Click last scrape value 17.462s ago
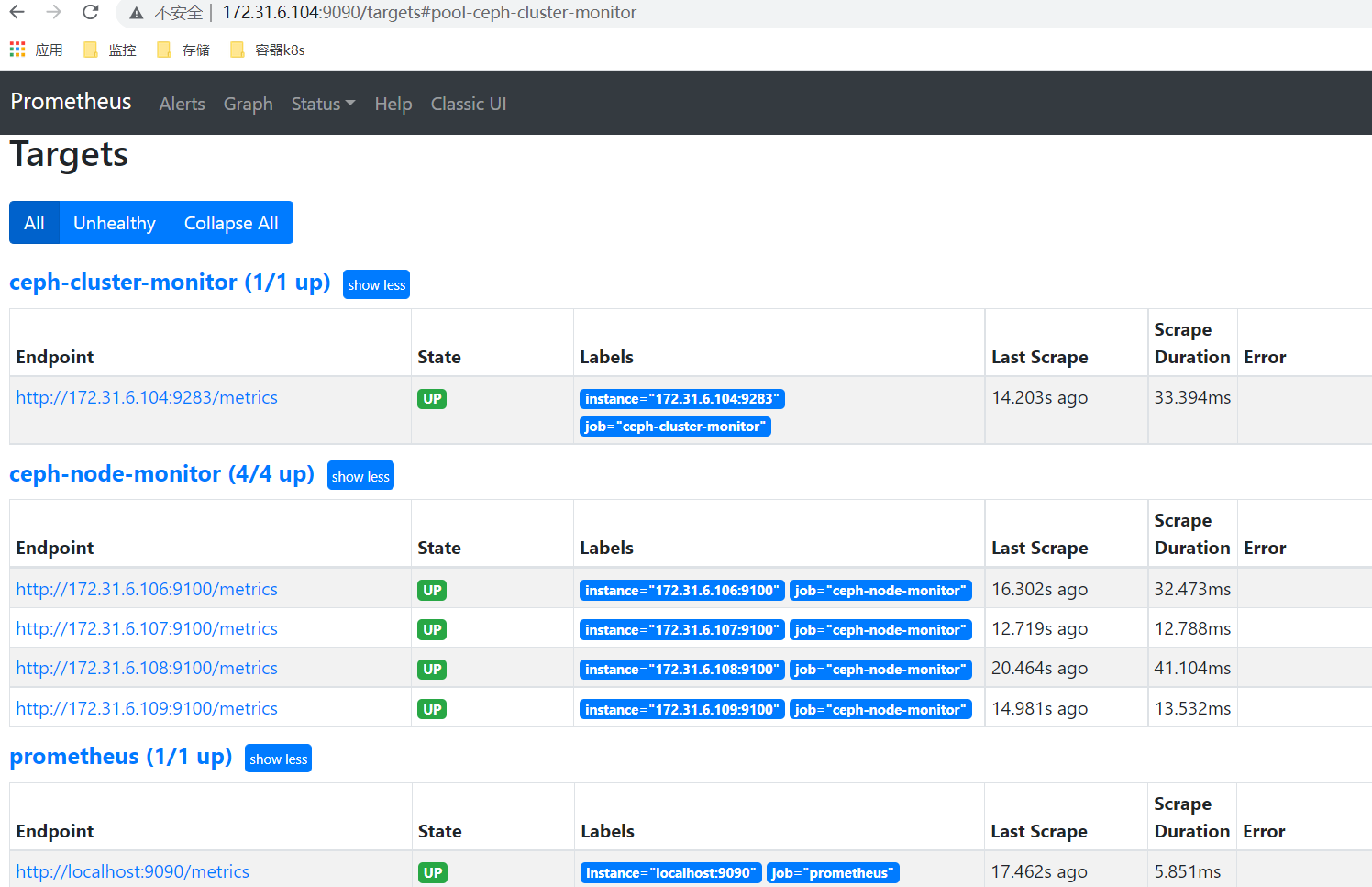The width and height of the screenshot is (1372, 887). pos(1039,871)
